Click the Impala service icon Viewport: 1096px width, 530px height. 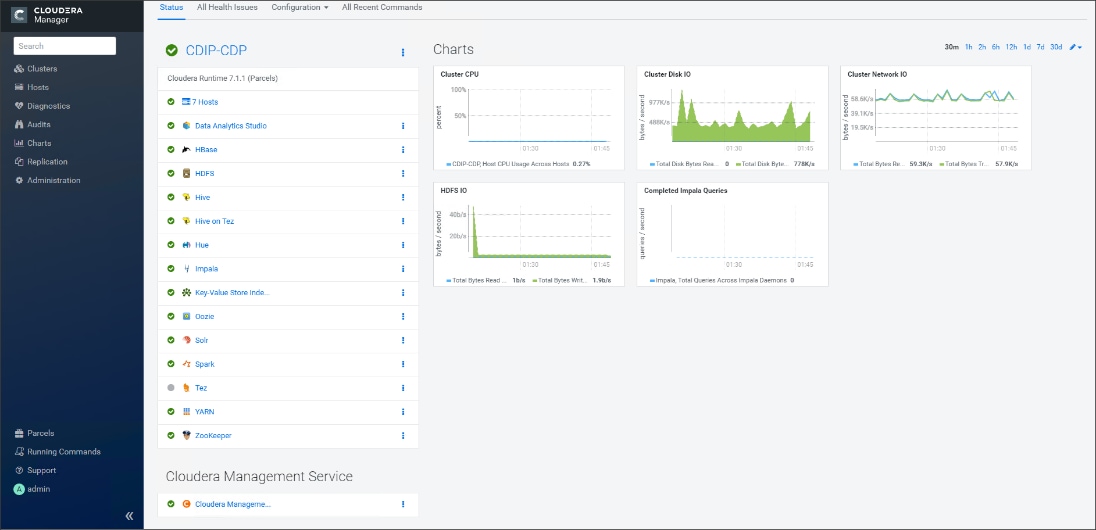coord(187,268)
